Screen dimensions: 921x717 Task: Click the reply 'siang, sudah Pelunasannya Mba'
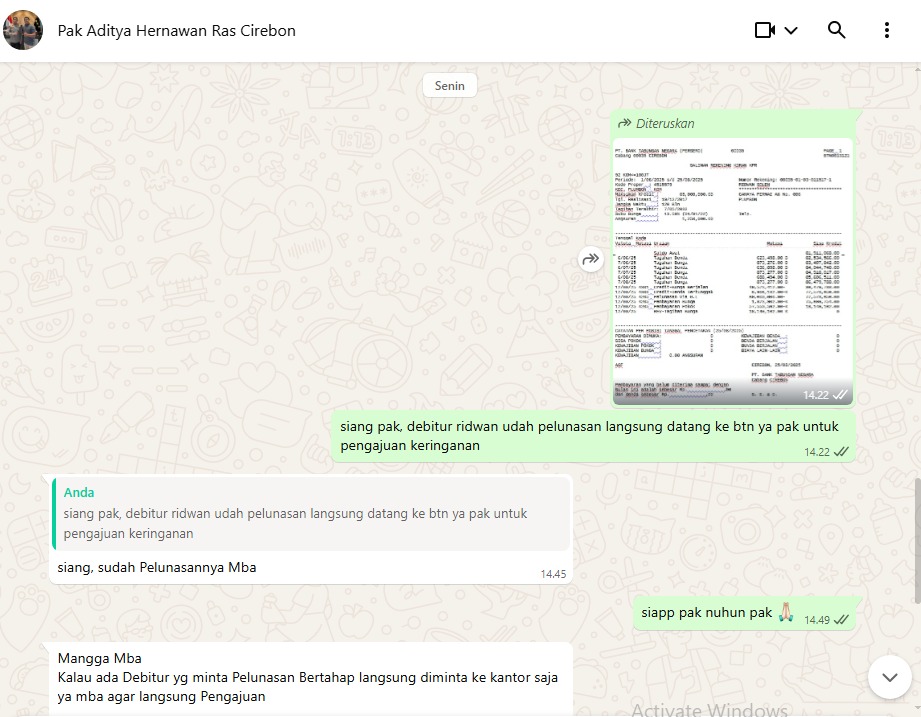point(157,567)
